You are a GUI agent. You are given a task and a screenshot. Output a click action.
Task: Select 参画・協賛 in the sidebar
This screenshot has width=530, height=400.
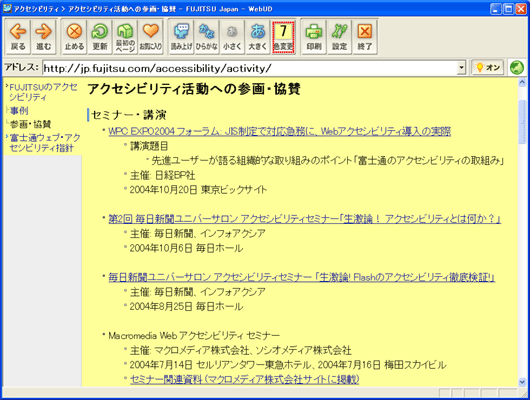[x=30, y=124]
